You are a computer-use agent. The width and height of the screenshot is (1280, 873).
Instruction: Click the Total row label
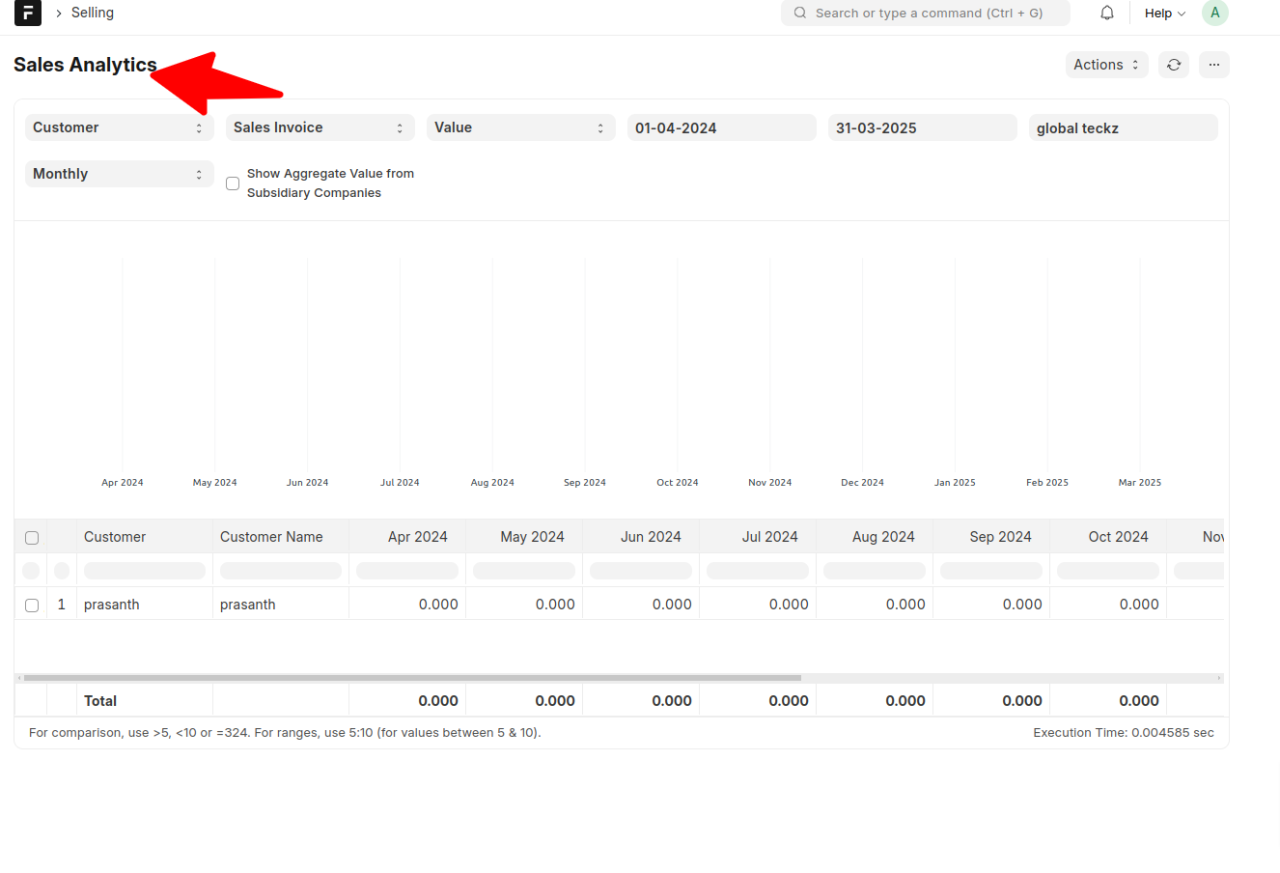pyautogui.click(x=100, y=701)
